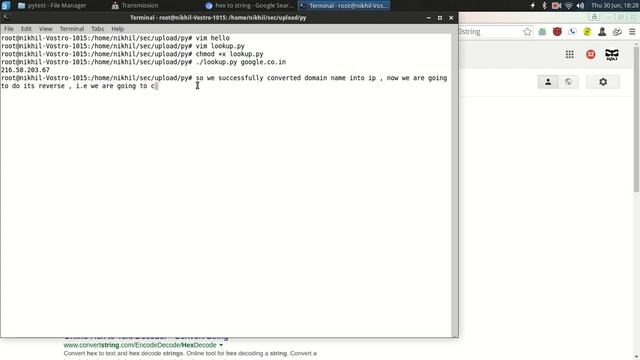Image resolution: width=640 pixels, height=360 pixels.
Task: Open Google search settings gear
Action: [603, 82]
